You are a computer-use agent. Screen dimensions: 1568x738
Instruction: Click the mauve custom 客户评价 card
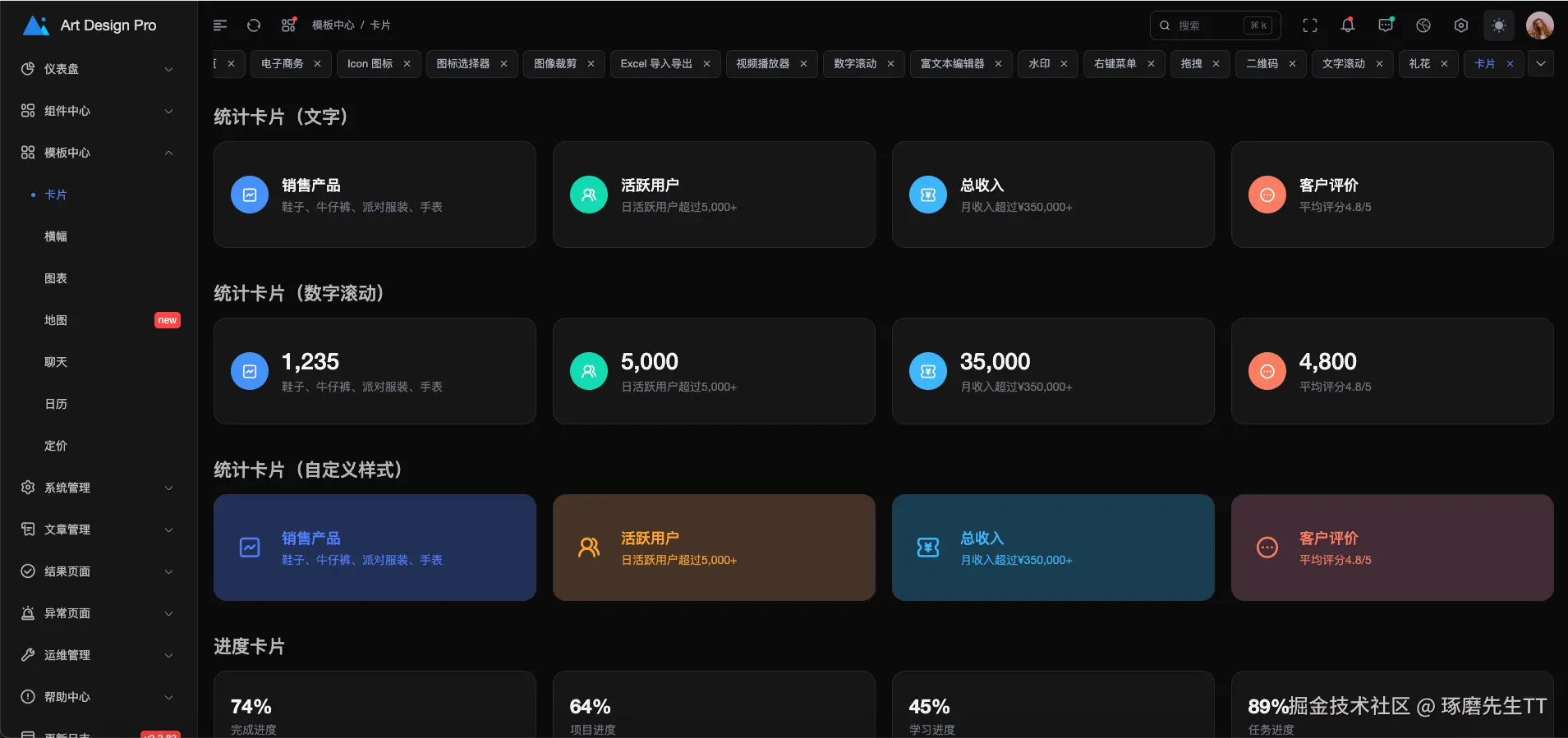1392,548
